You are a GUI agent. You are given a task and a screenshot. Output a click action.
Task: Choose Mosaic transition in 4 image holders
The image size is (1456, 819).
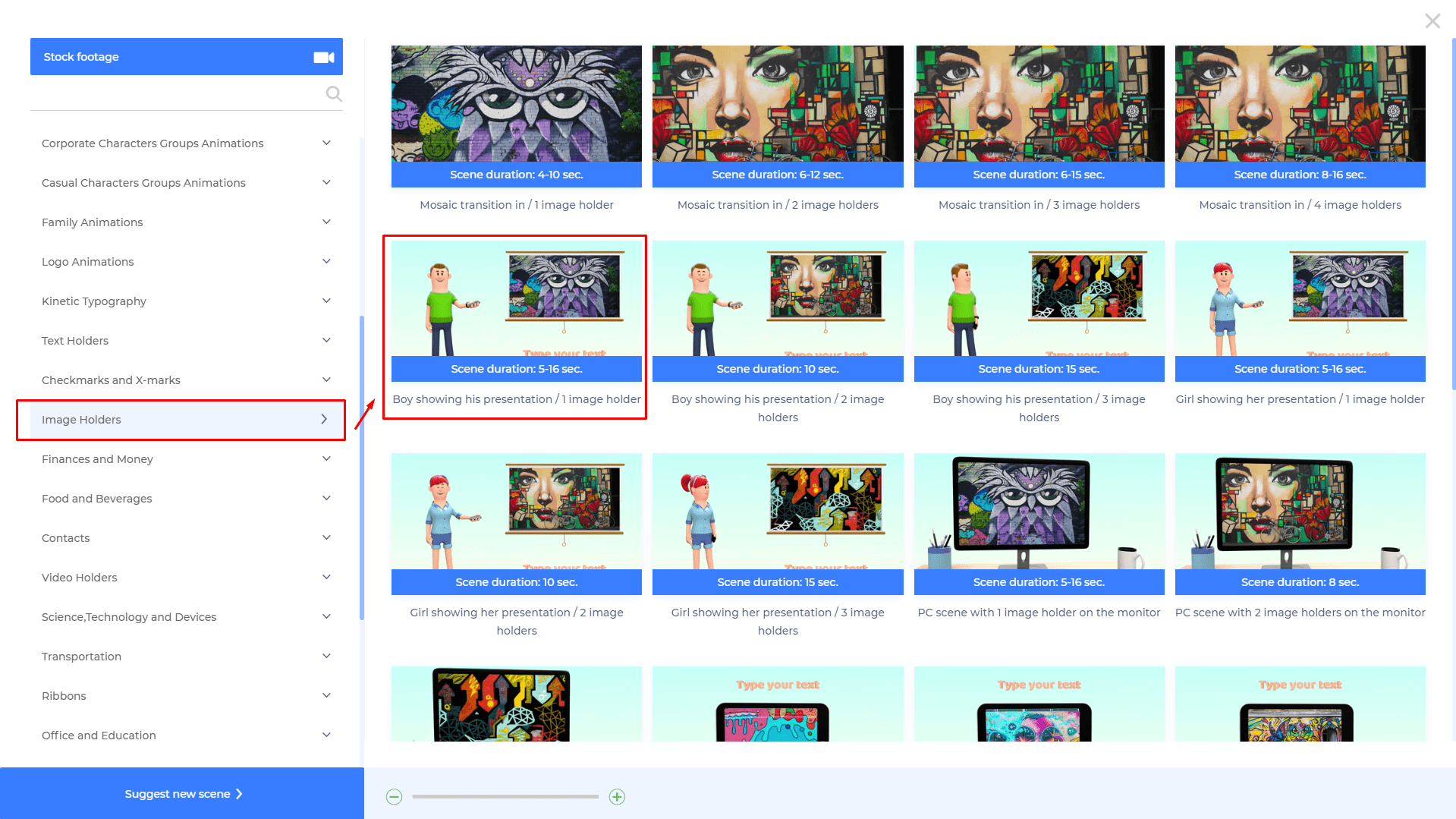click(x=1300, y=115)
